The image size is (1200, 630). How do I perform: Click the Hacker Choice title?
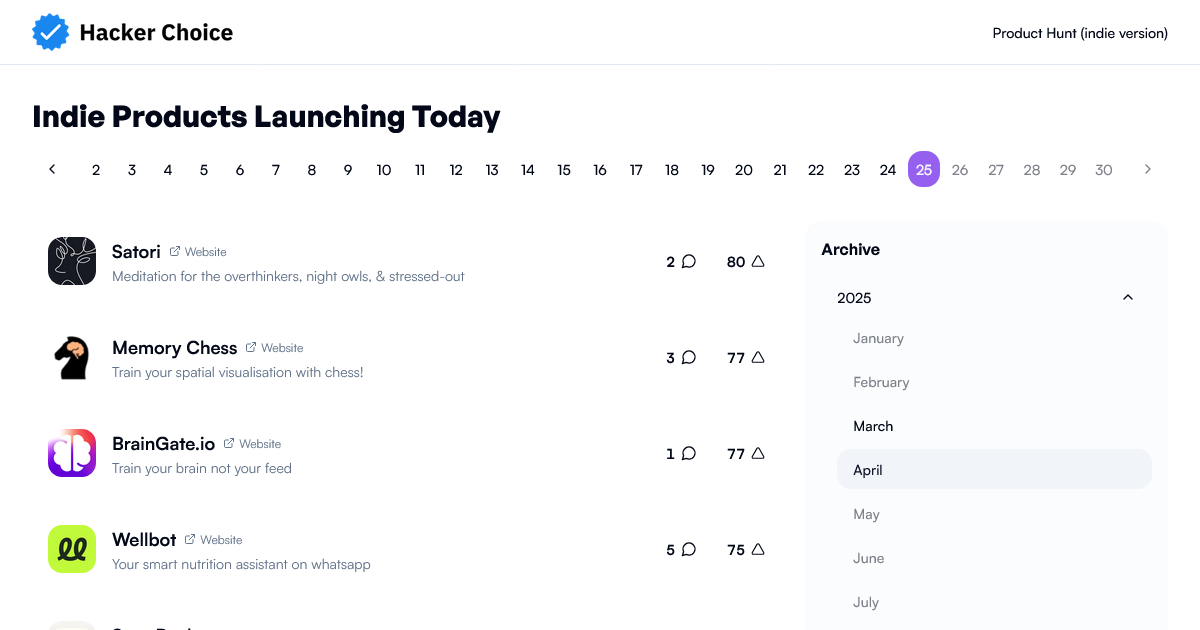click(x=156, y=31)
